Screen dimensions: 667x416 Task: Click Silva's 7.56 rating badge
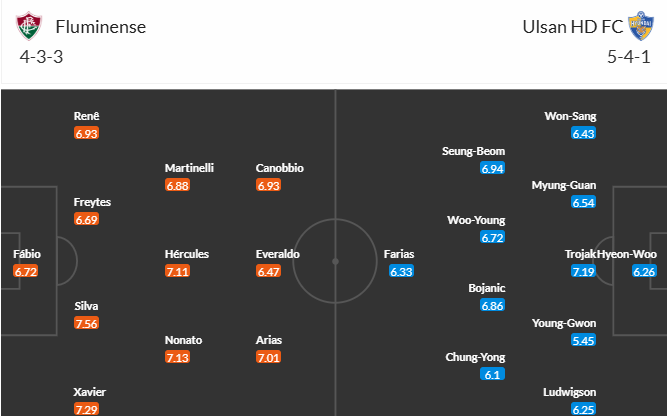tap(86, 323)
